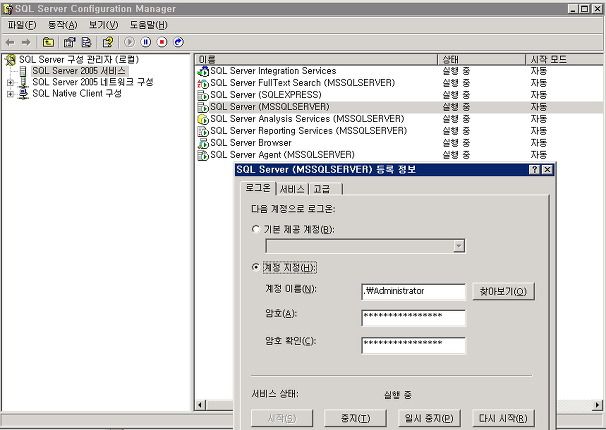
Task: Click the SQL Server (SQLEXPRESS) service icon
Action: click(203, 95)
